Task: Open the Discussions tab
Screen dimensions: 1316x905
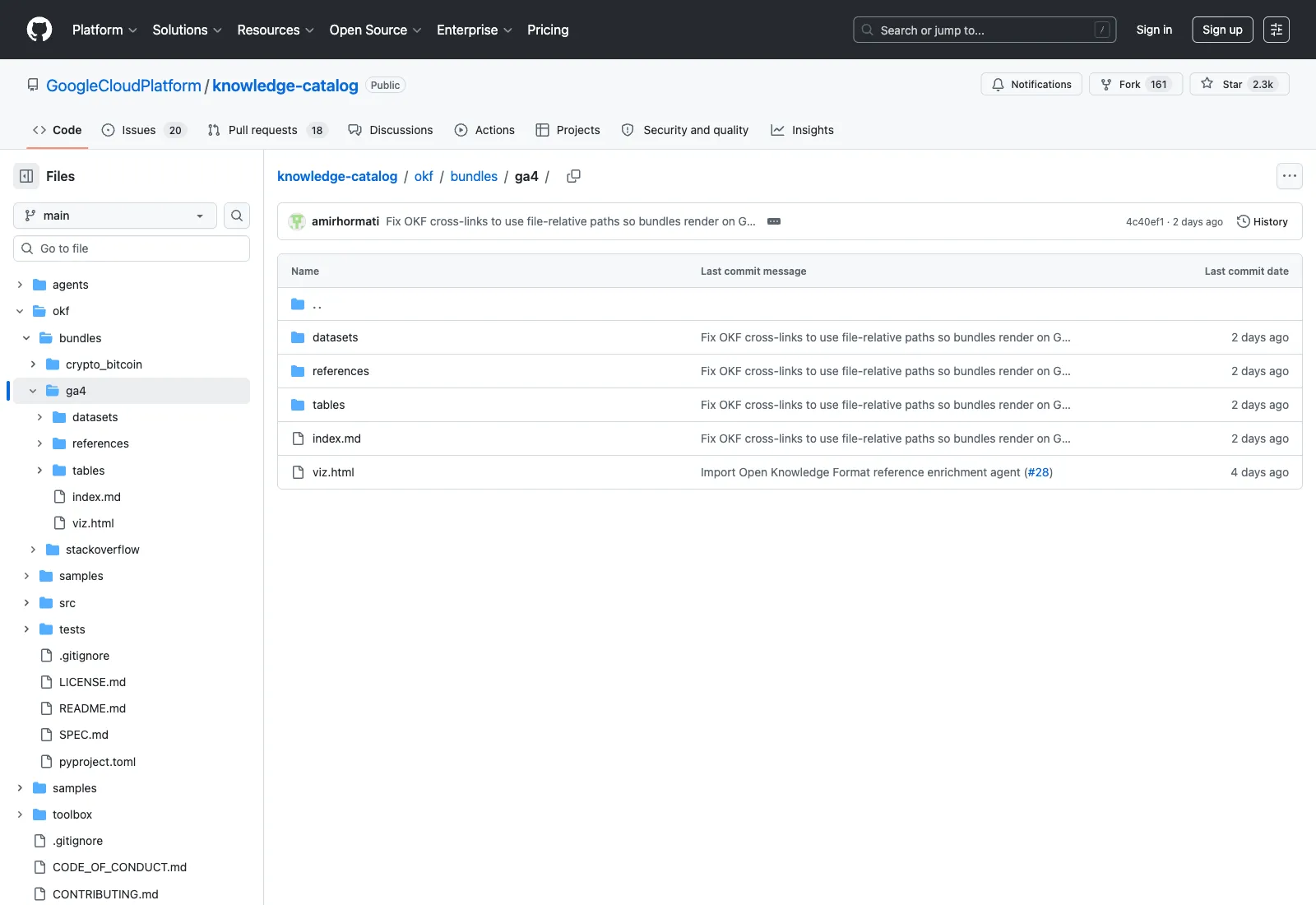Action: pos(391,130)
